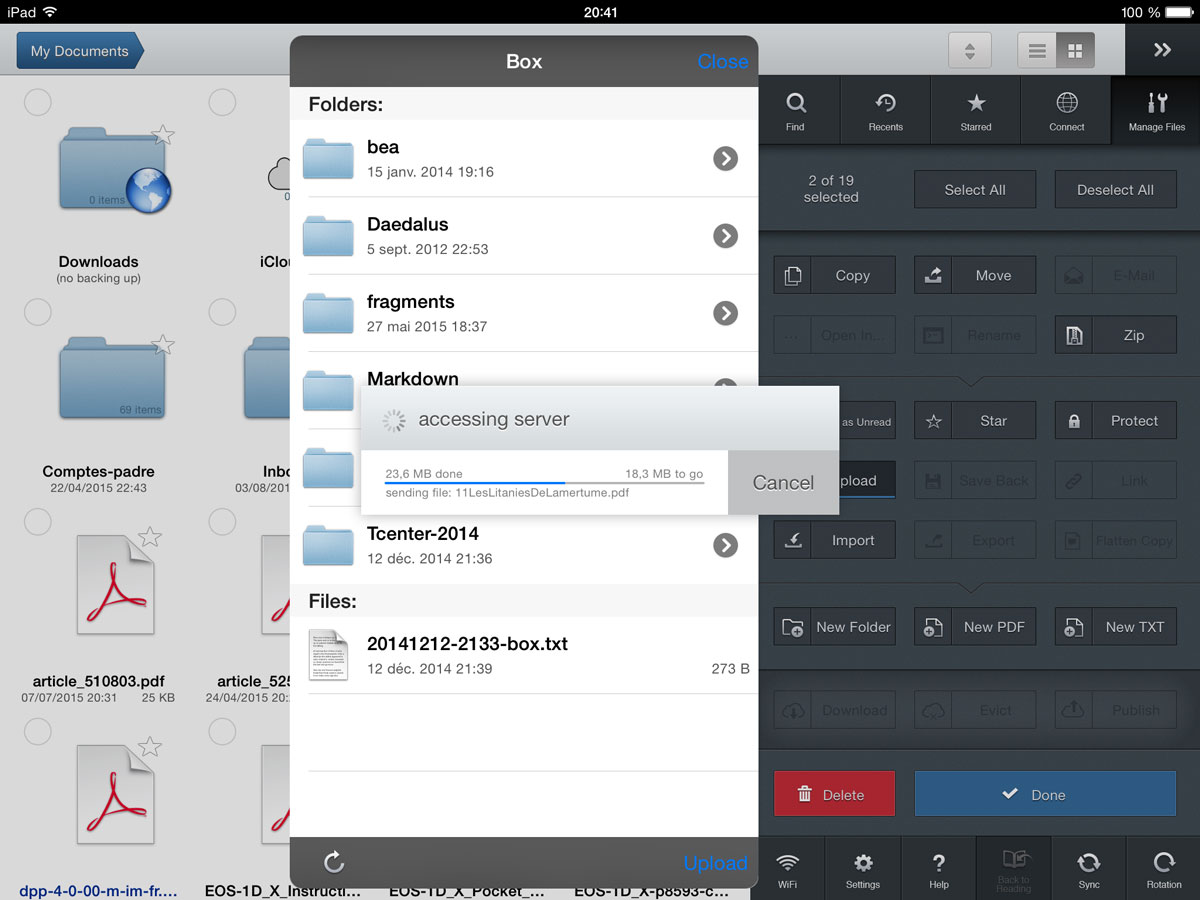
Task: Import files into folder
Action: point(834,541)
